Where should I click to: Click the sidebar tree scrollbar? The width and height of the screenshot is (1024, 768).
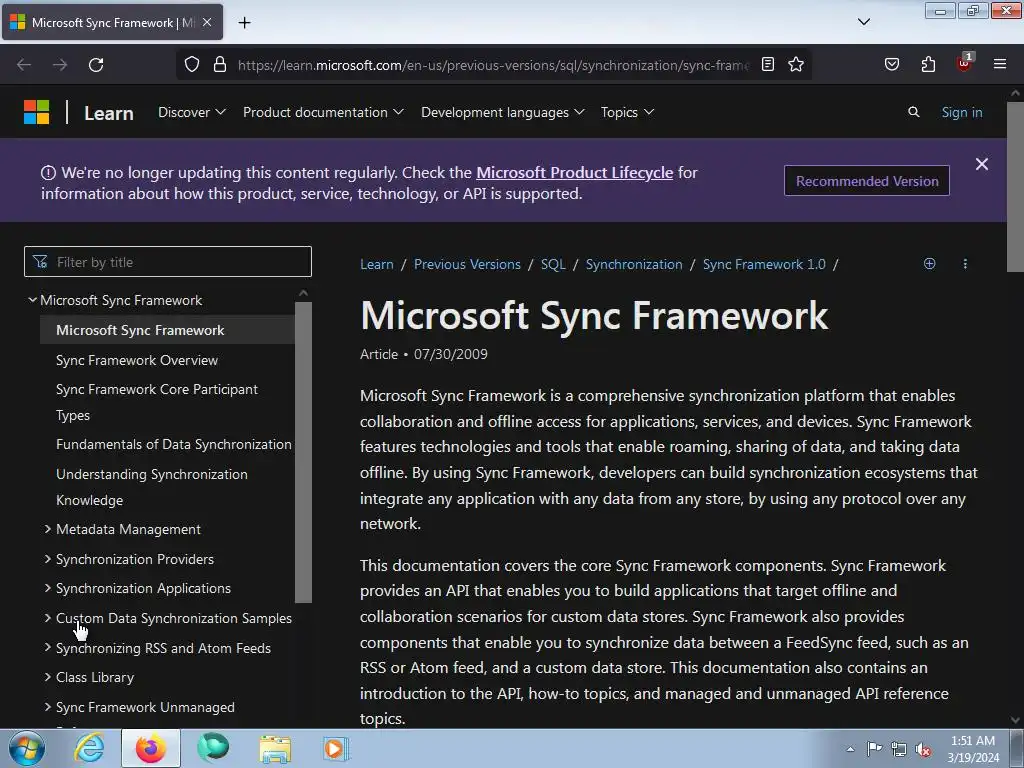pos(303,452)
